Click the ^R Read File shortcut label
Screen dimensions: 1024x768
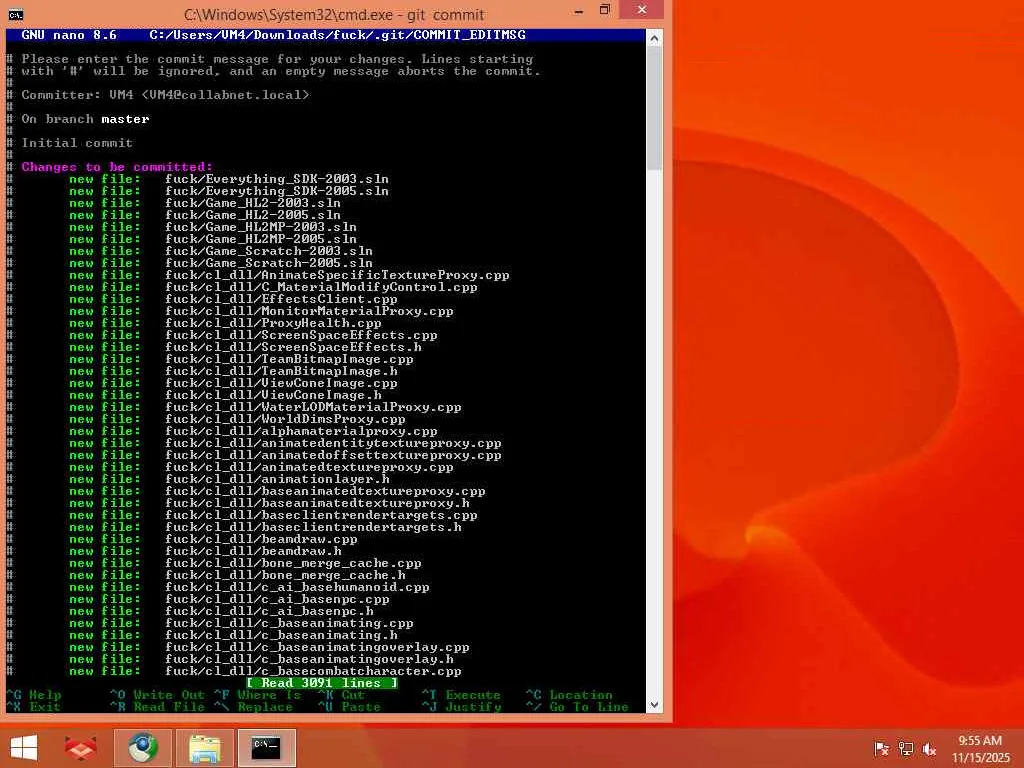coord(157,707)
